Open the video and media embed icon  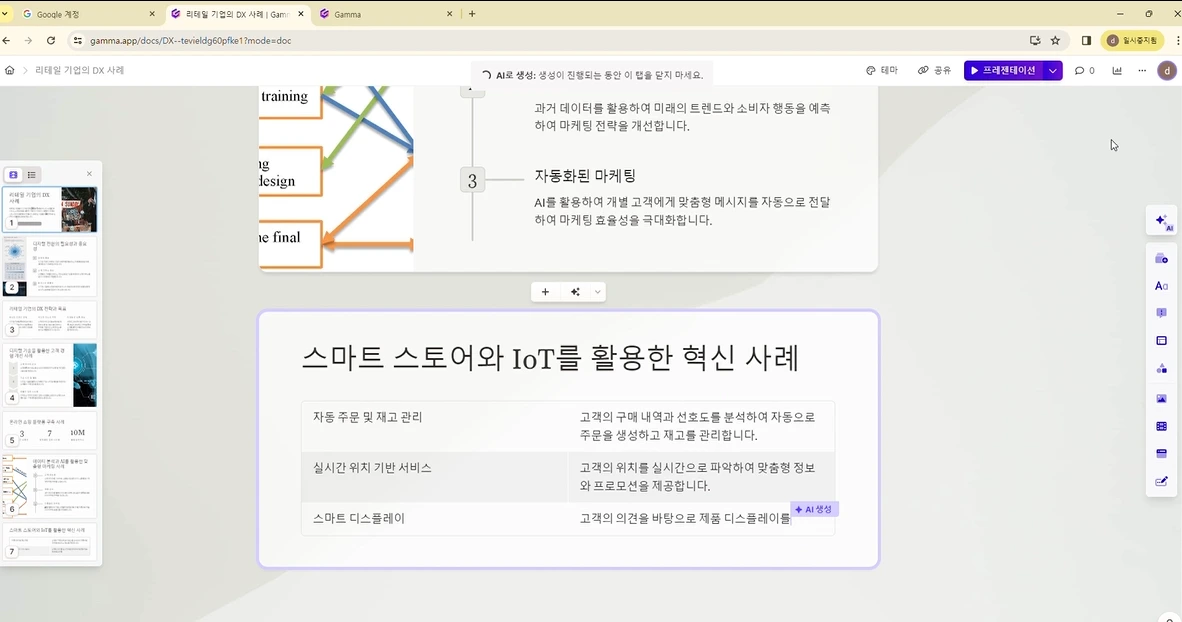click(1162, 426)
